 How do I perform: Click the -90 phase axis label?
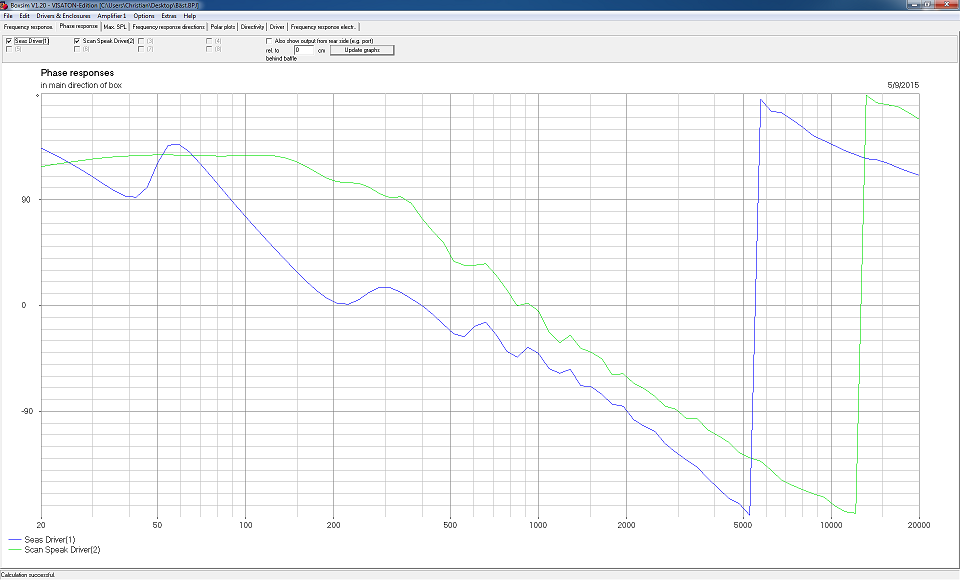(26, 412)
